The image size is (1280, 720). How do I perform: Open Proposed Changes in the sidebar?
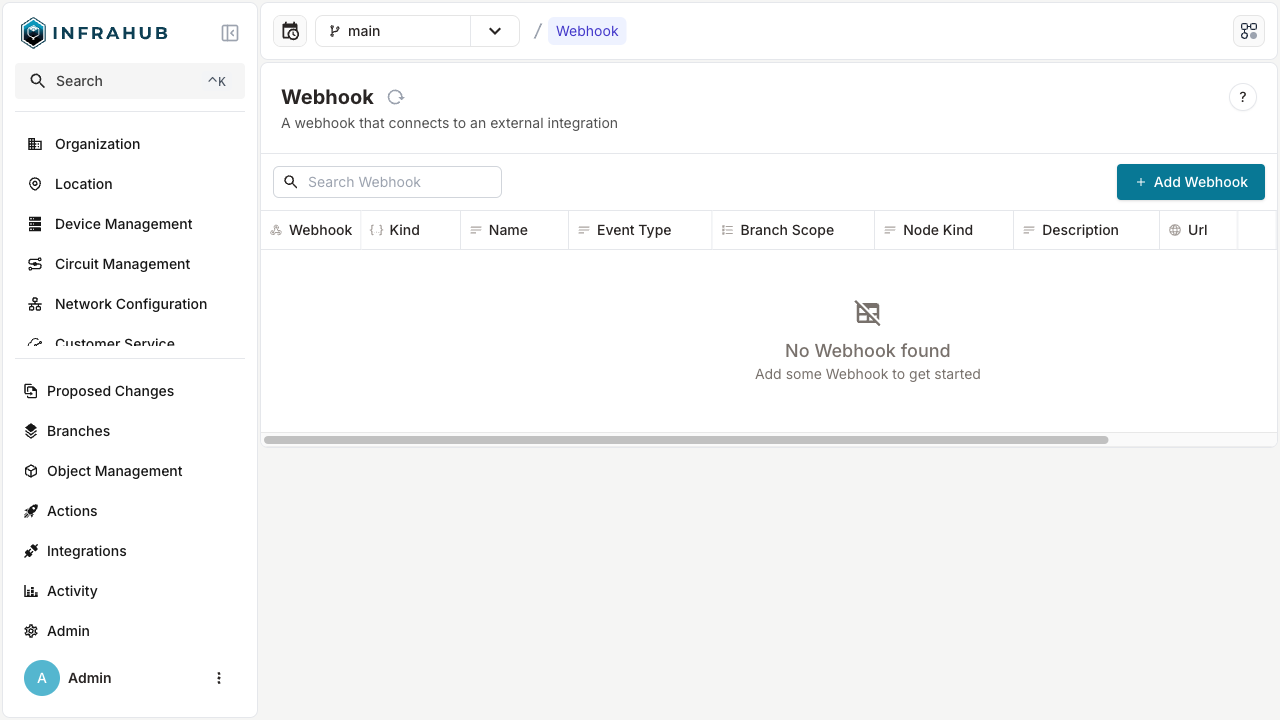coord(111,391)
